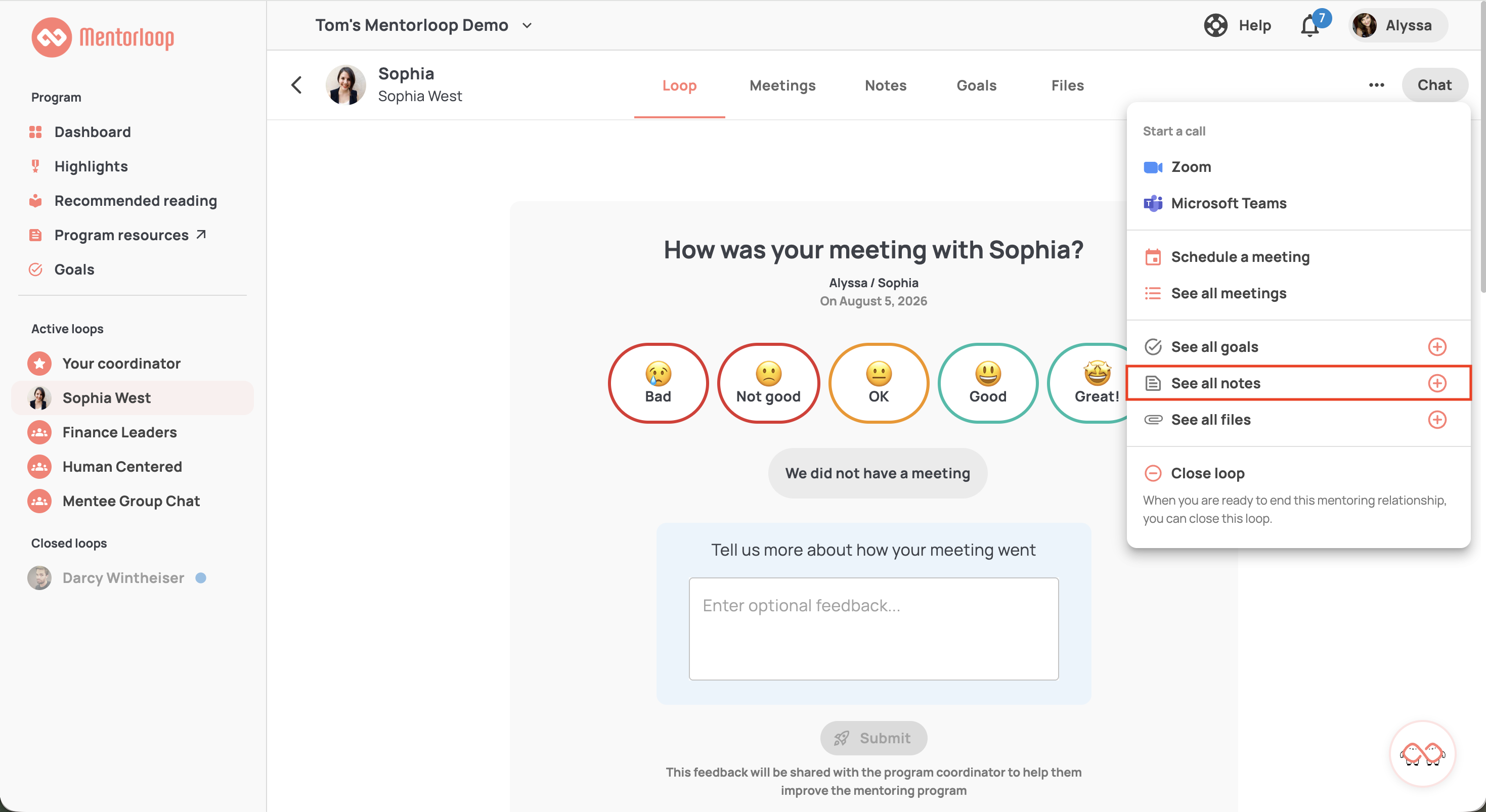
Task: Click the sidebar Goals checkmark icon
Action: tap(35, 269)
